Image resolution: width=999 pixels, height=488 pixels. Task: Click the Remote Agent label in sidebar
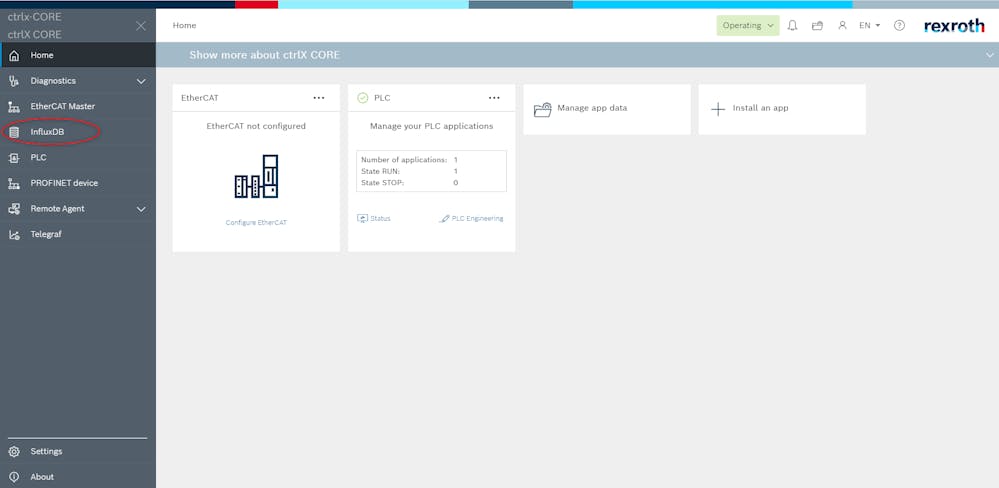click(57, 209)
